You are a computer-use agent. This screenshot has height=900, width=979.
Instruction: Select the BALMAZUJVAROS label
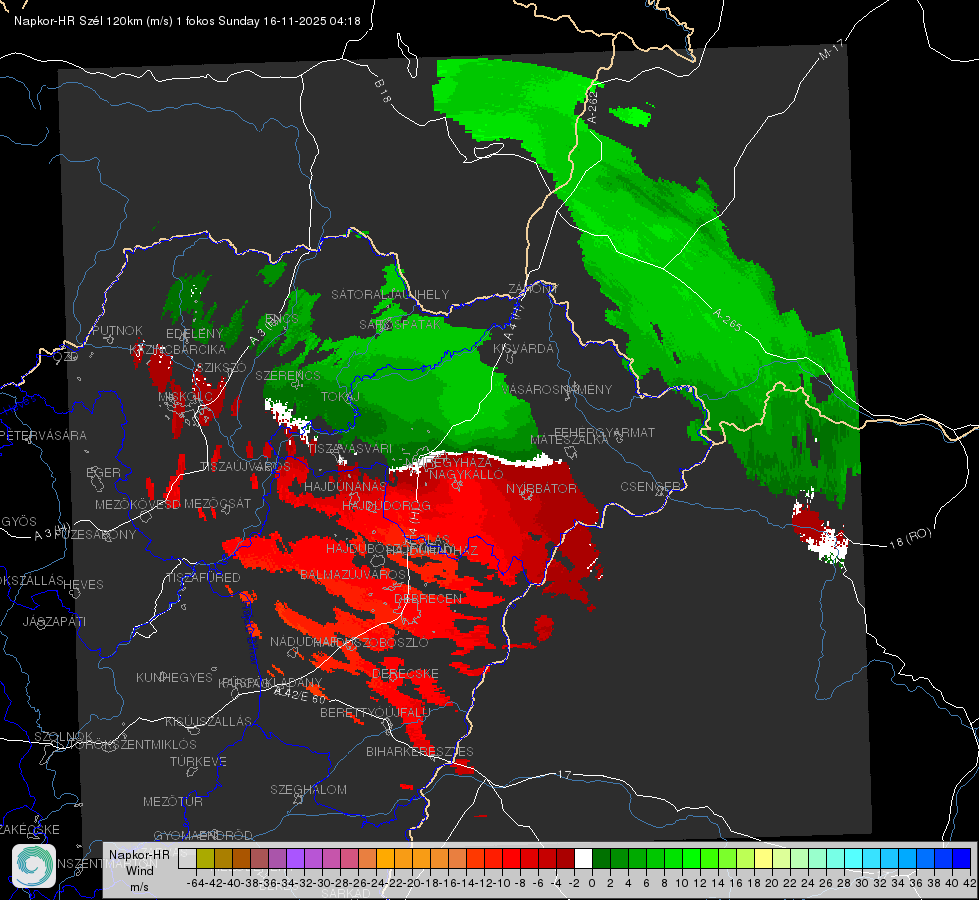coord(353,574)
